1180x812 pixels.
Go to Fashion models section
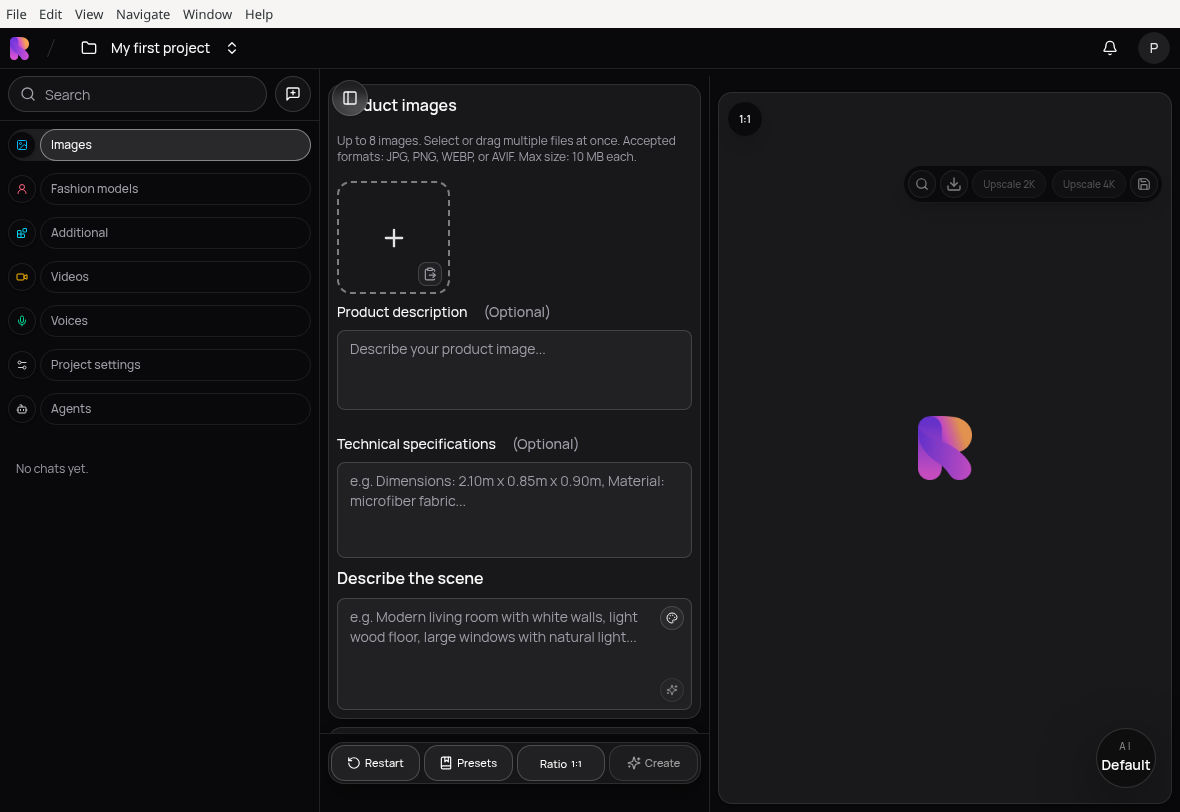tap(175, 189)
